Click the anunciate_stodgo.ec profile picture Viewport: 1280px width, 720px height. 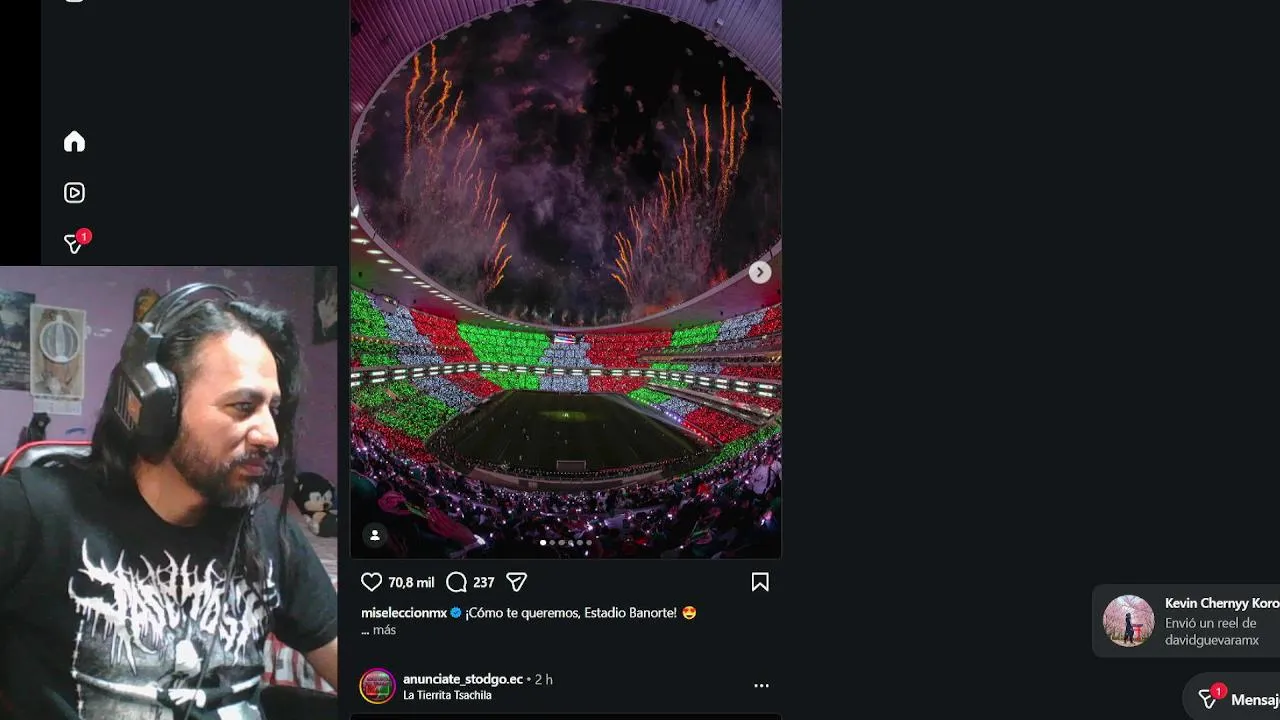[x=378, y=686]
